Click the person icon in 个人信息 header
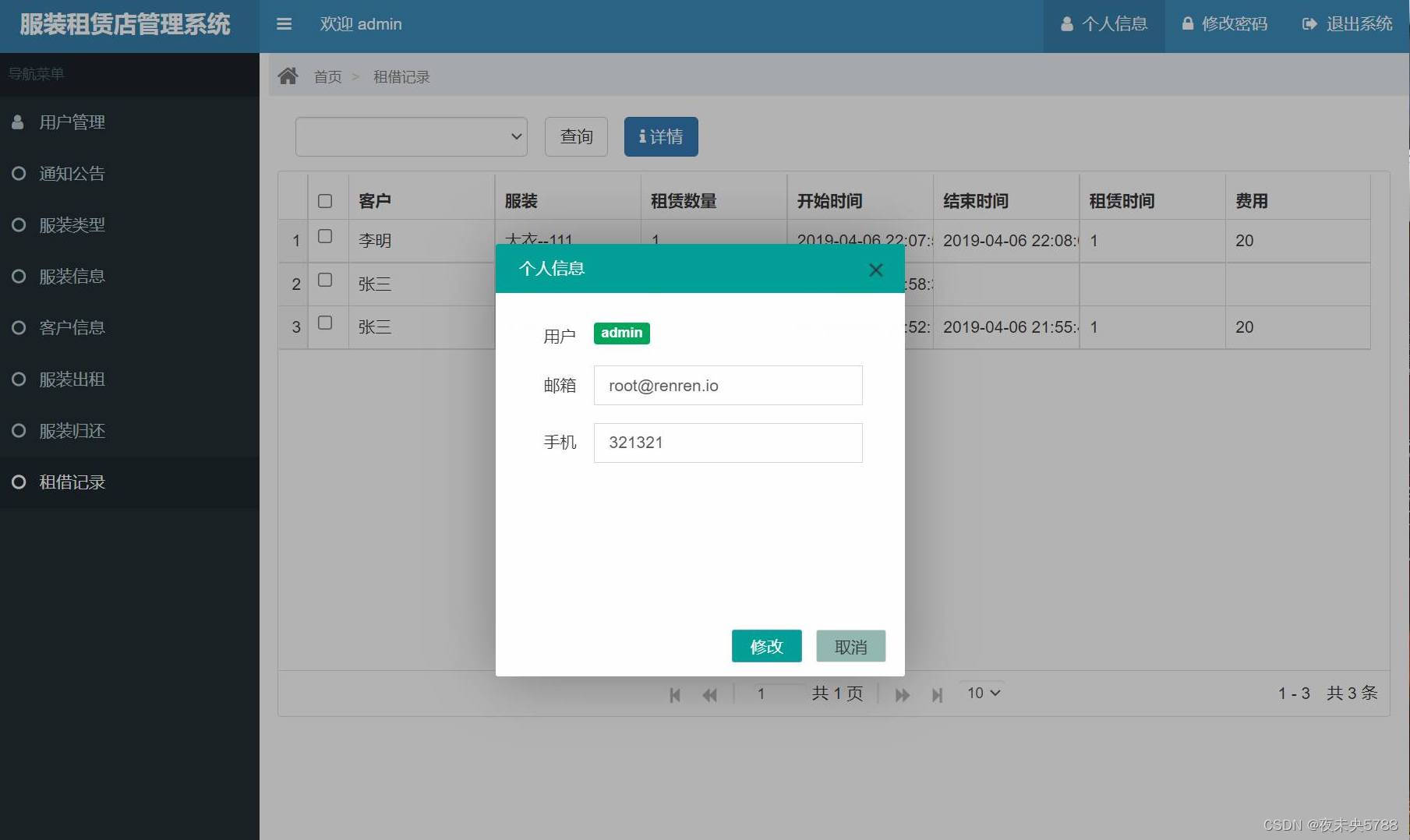Viewport: 1410px width, 840px height. (x=1067, y=24)
